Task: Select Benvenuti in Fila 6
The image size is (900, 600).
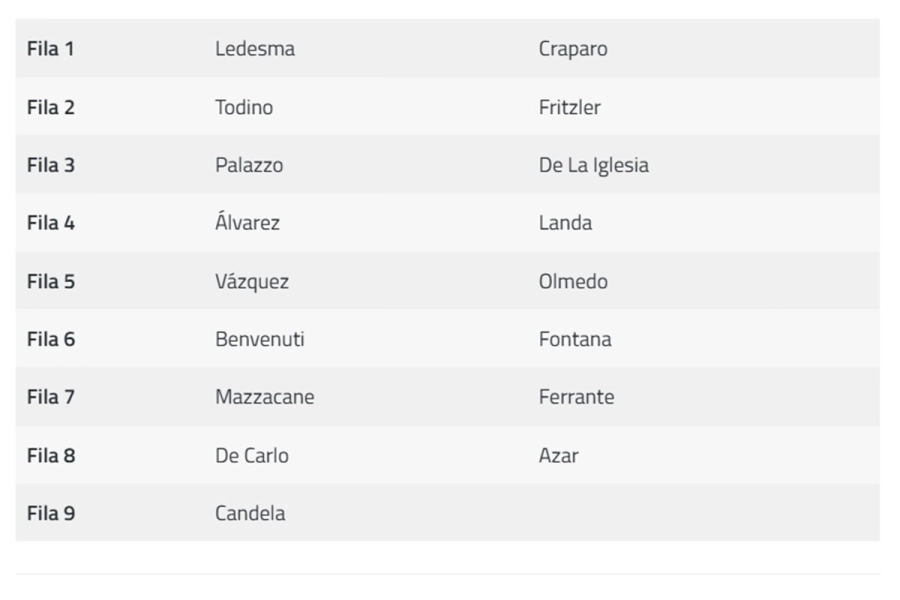Action: click(260, 339)
